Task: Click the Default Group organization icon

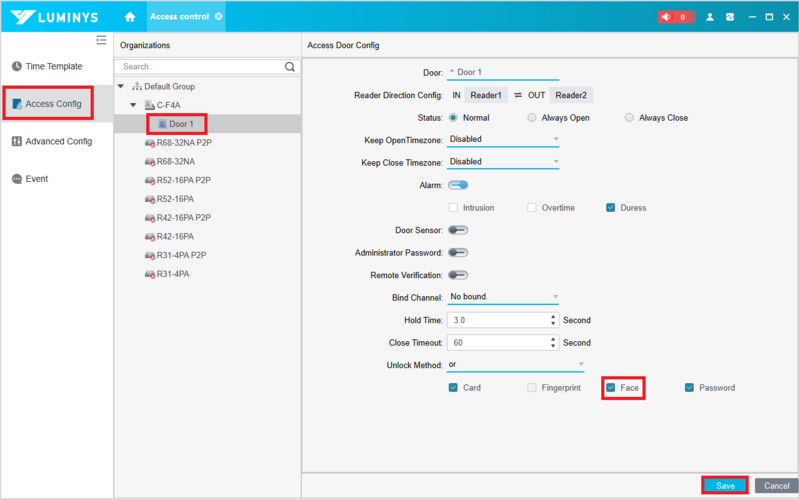Action: [137, 86]
